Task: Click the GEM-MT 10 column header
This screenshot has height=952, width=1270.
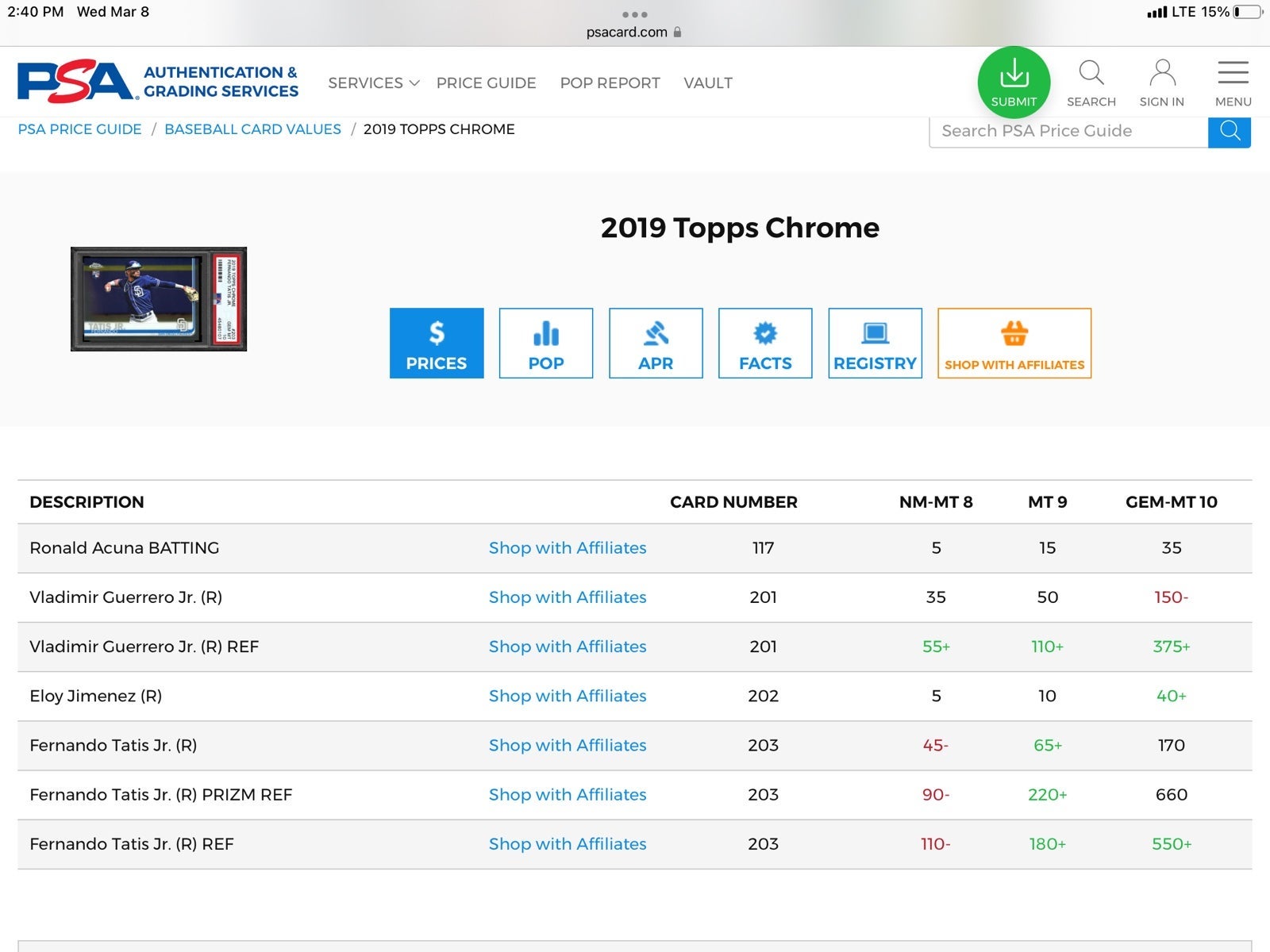Action: click(x=1172, y=502)
